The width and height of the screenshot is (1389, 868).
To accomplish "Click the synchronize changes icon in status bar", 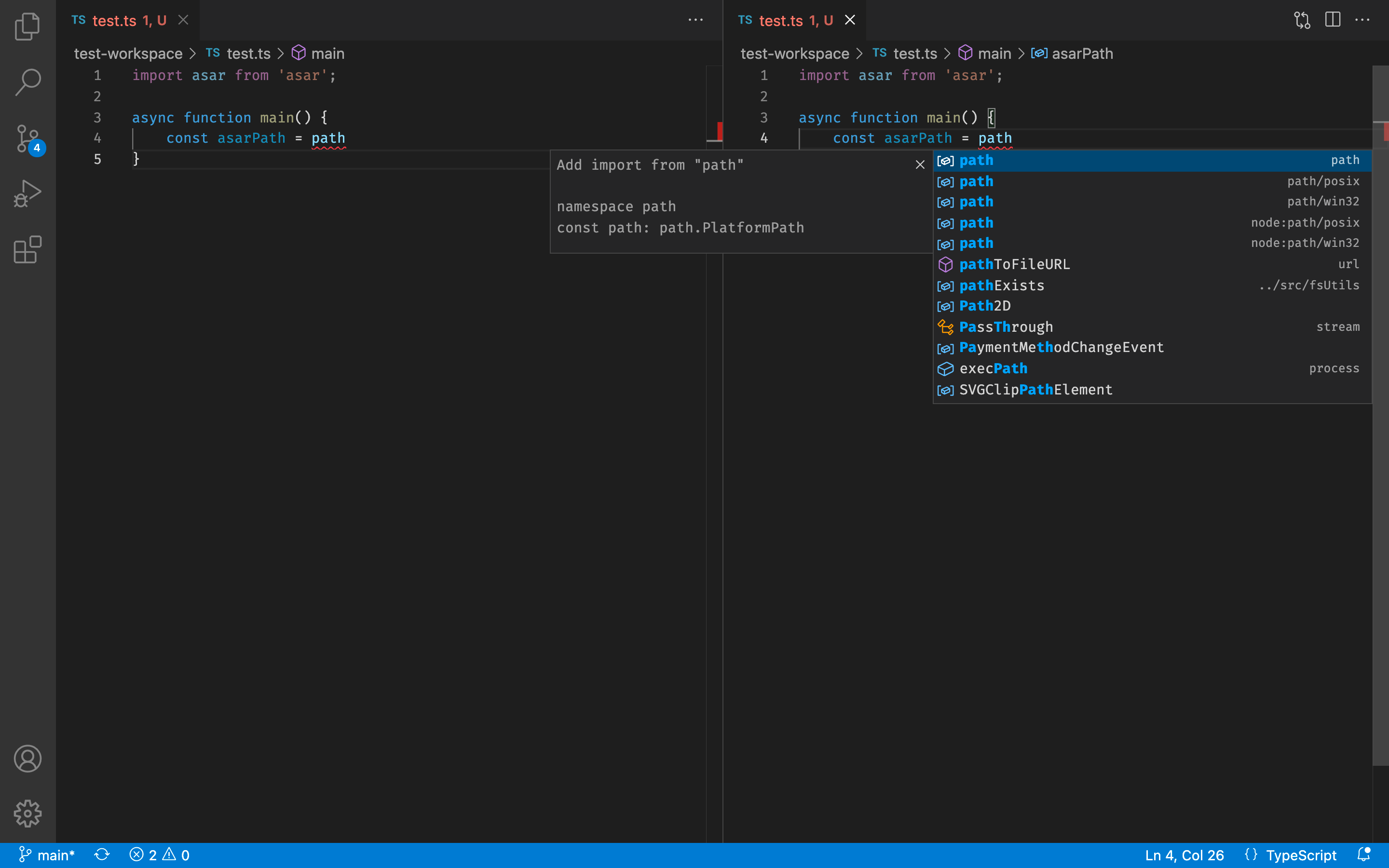I will pyautogui.click(x=102, y=855).
